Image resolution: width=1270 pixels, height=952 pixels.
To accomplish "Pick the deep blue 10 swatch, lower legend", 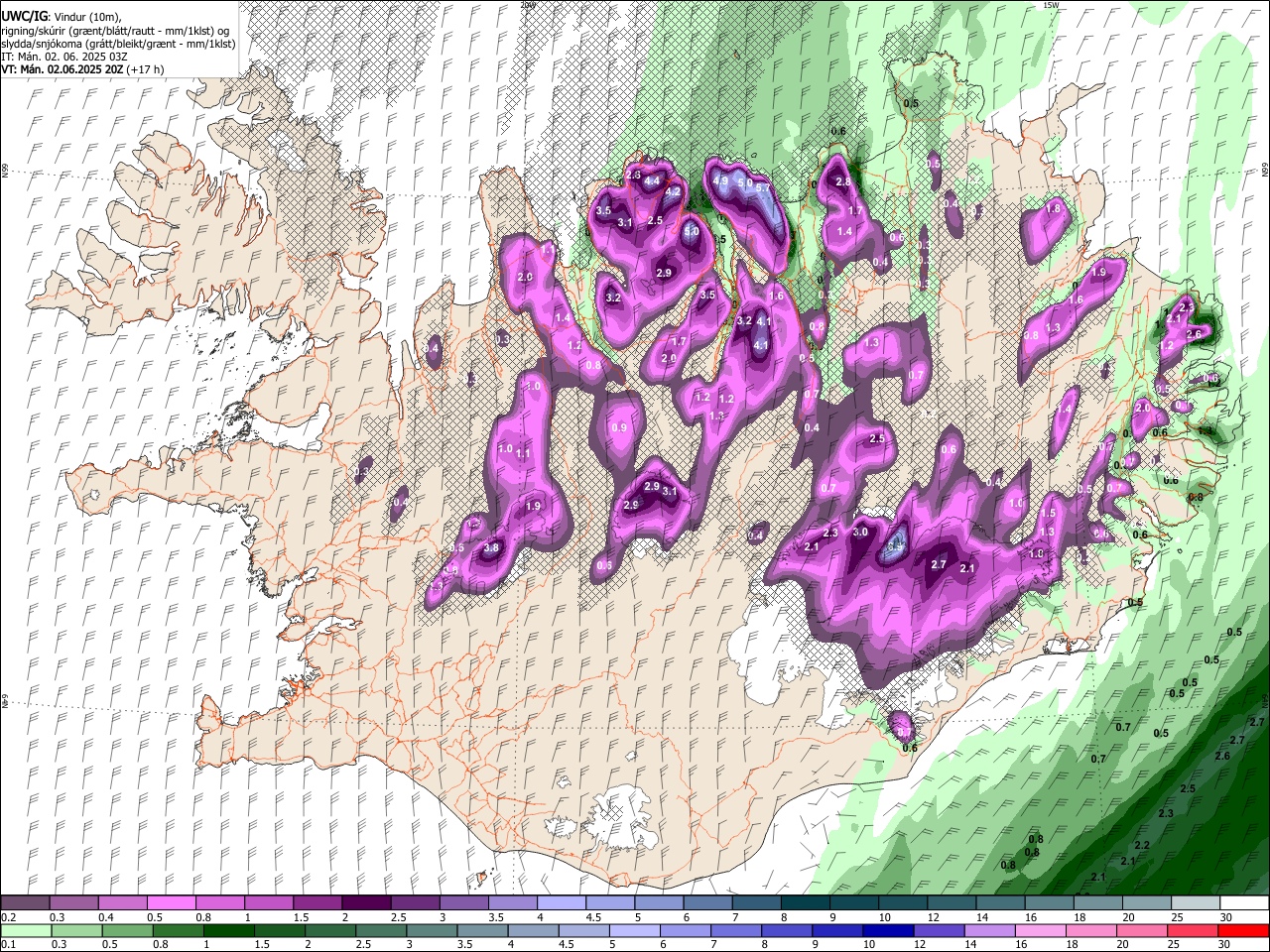I will pyautogui.click(x=887, y=930).
